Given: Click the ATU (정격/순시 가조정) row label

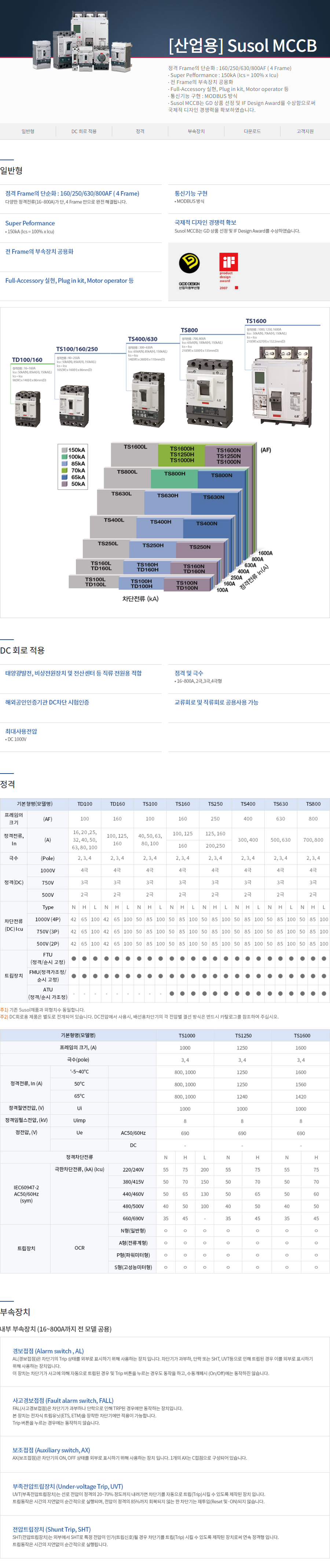Looking at the screenshot, I should (x=48, y=993).
